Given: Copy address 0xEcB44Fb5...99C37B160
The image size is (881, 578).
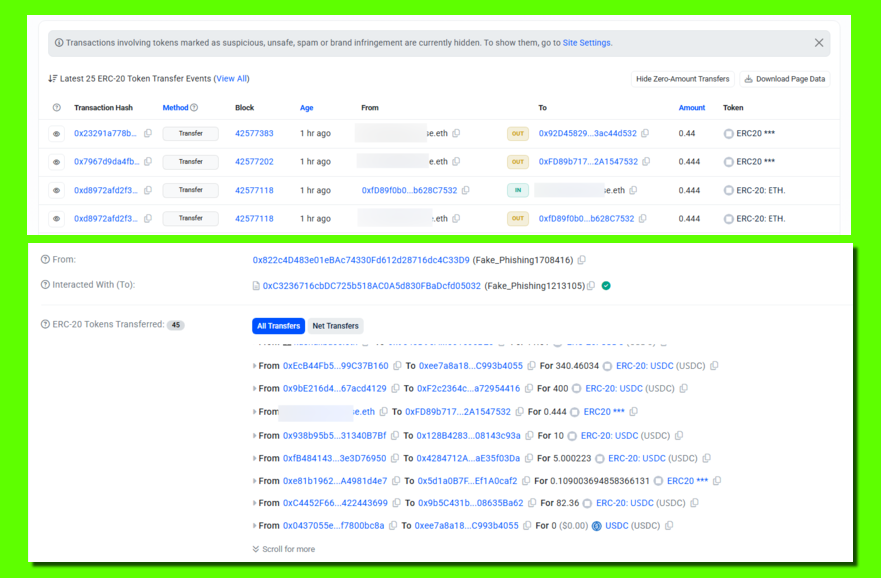Looking at the screenshot, I should click(x=397, y=366).
